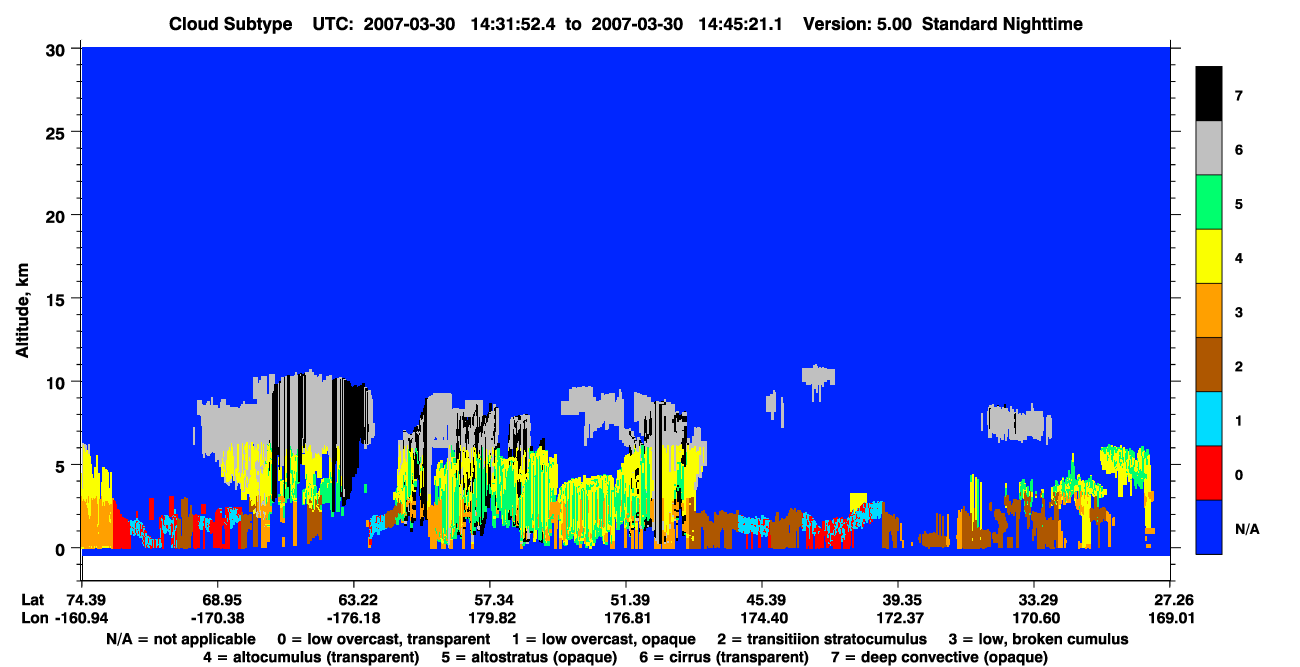
Task: Click longitude value -160.94
Action: (81, 618)
